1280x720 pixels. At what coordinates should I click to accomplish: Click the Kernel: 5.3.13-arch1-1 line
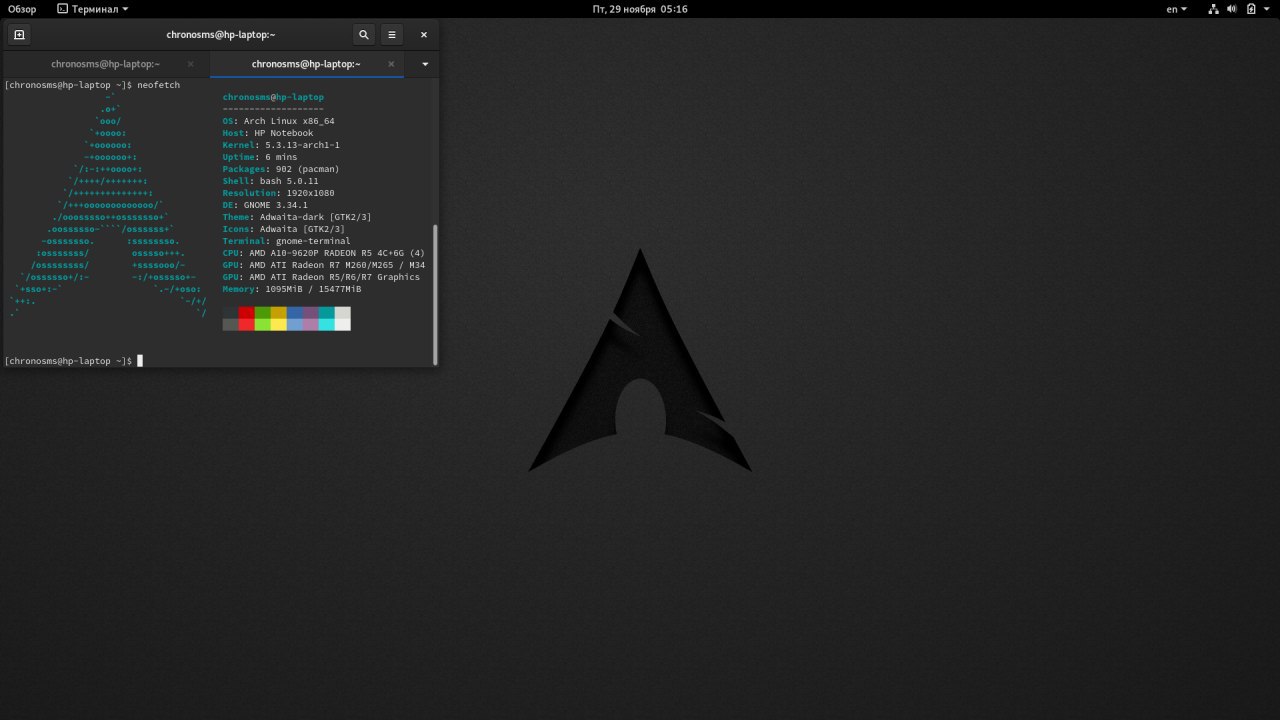[x=281, y=145]
